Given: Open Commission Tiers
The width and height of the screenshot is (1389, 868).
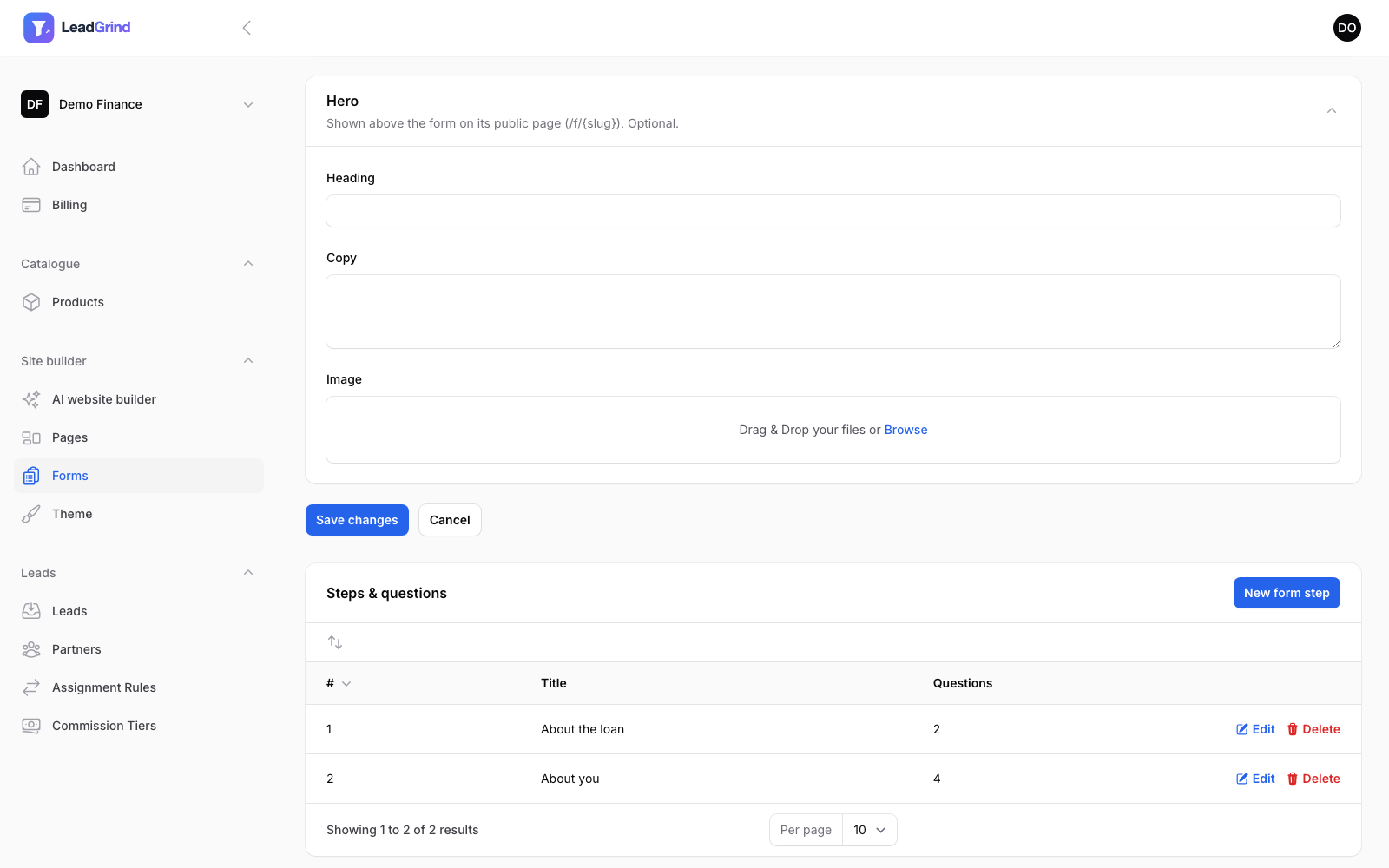Looking at the screenshot, I should coord(139,726).
